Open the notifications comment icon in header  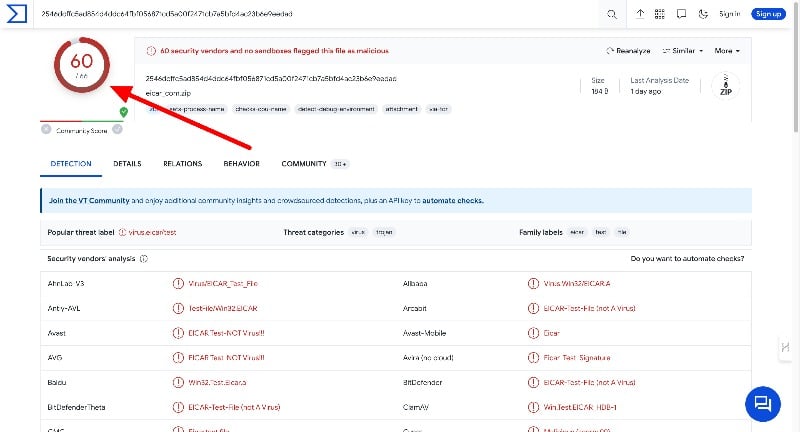point(681,14)
